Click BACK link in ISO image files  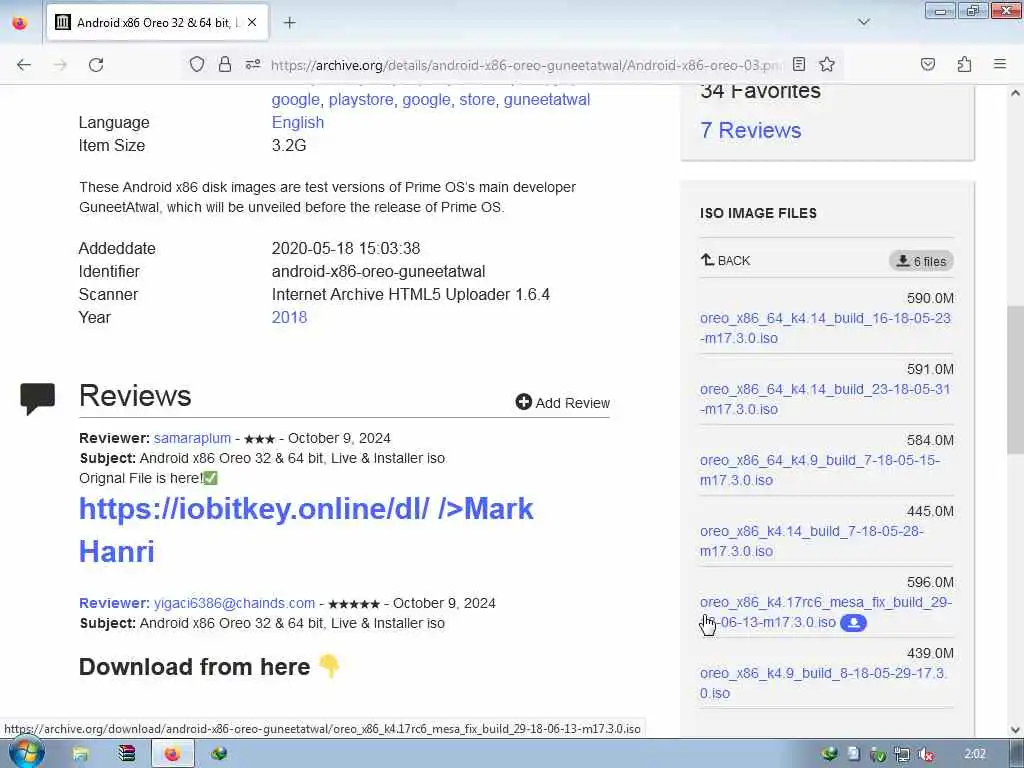click(x=725, y=261)
